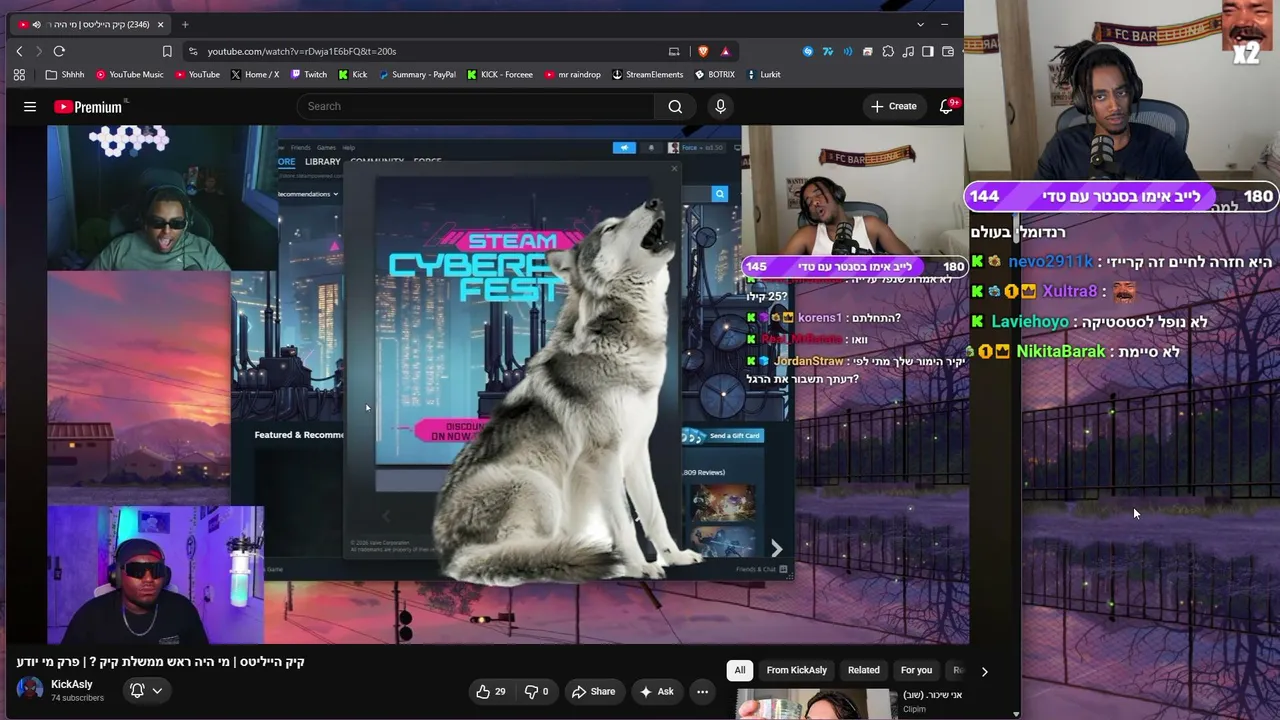
Task: Show more filter chips with right arrow
Action: pos(984,671)
